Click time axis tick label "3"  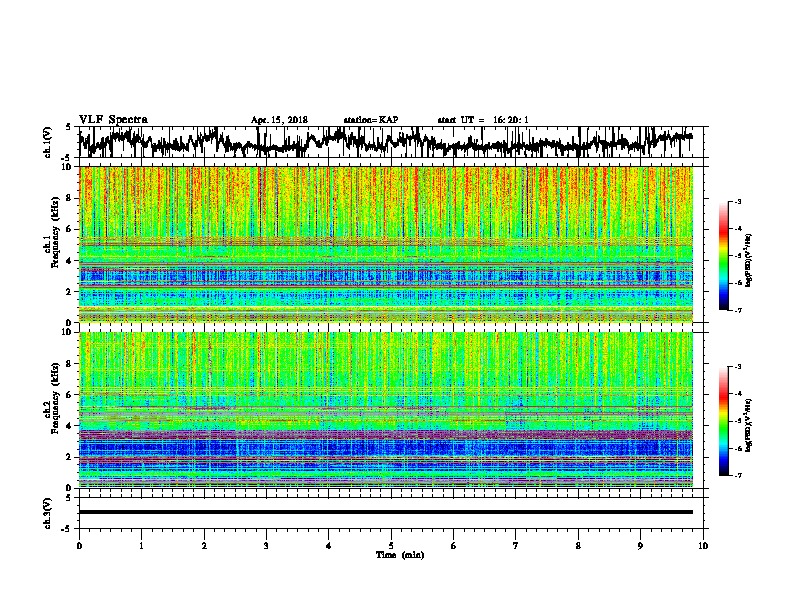click(266, 546)
